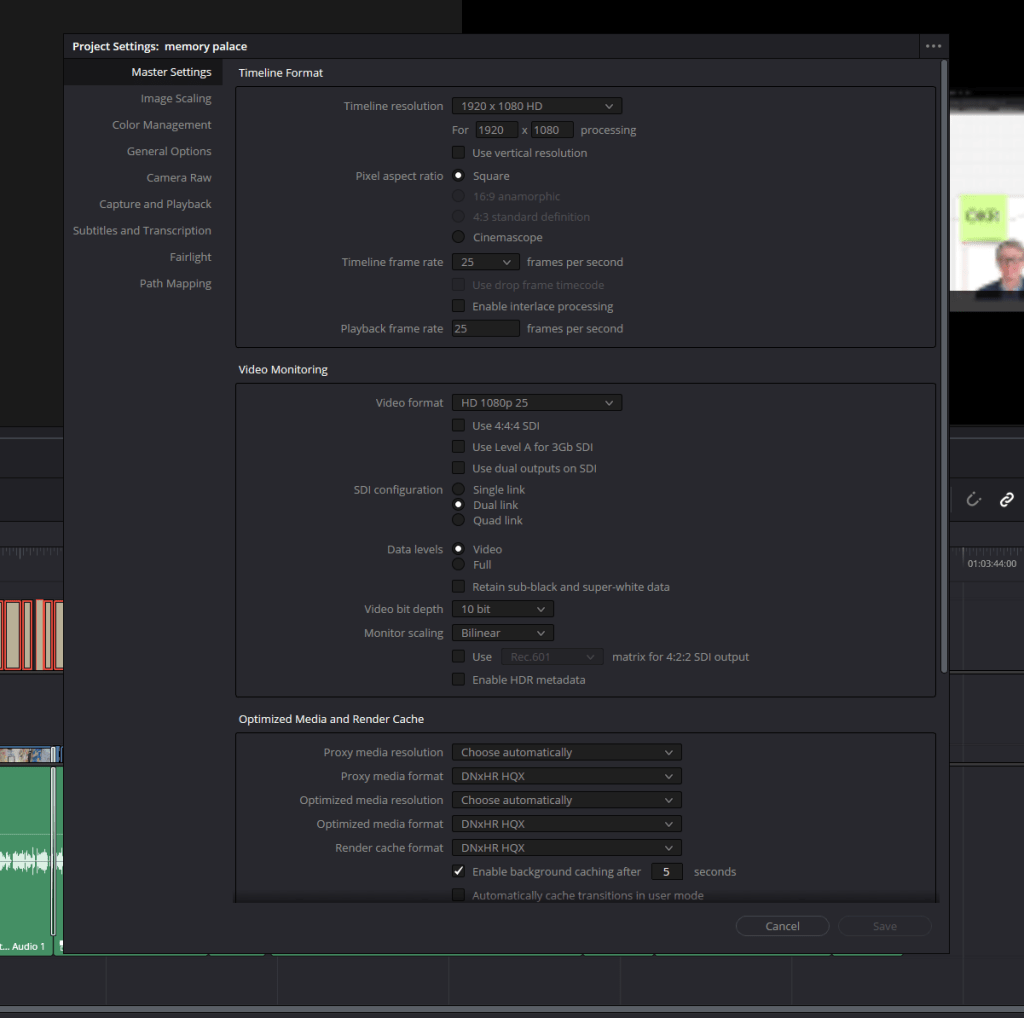Click the settings panel vertical scrollbar
The height and width of the screenshot is (1018, 1024).
coord(944,366)
